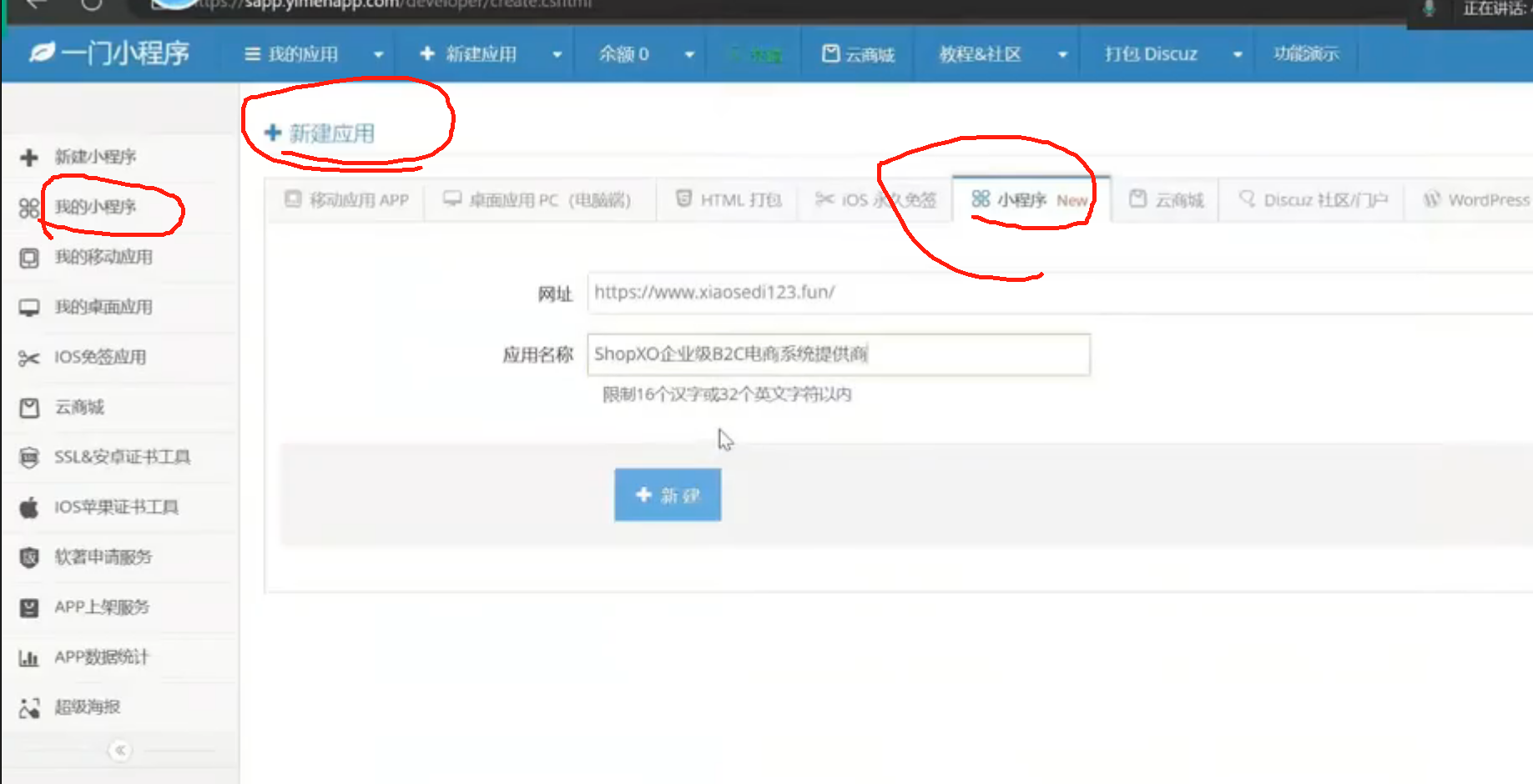Click the 我的小程序 grid icon in sidebar

click(x=29, y=208)
